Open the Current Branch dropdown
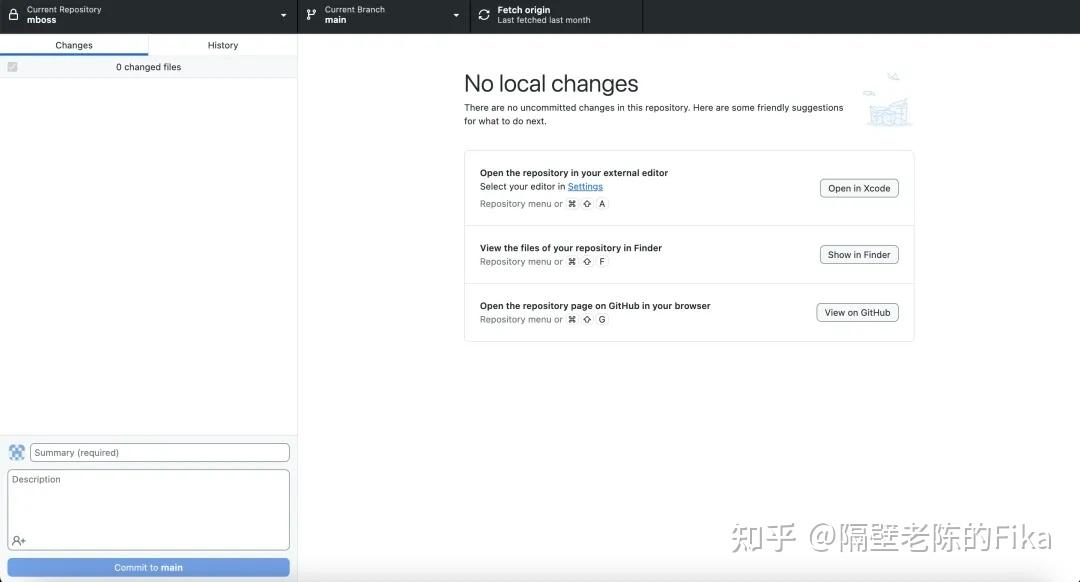The width and height of the screenshot is (1080, 582). point(384,14)
